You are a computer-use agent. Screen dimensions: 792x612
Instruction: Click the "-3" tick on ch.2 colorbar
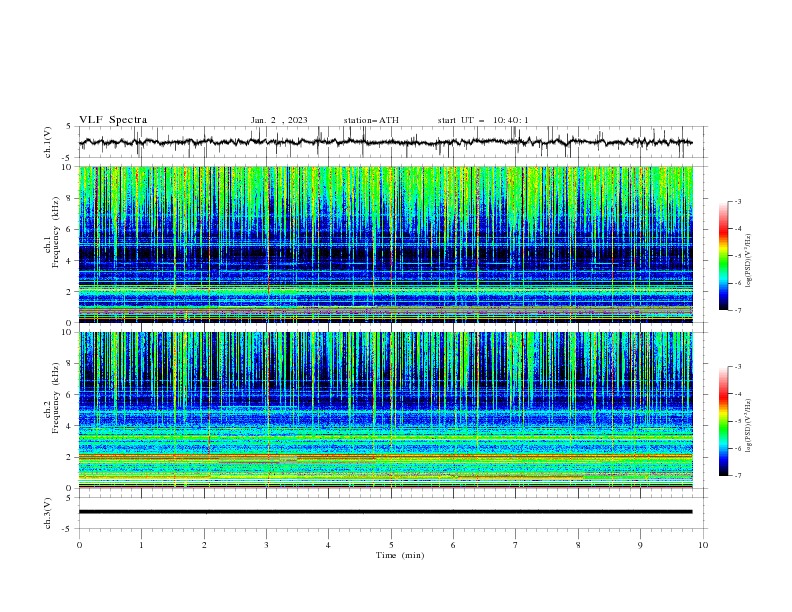[738, 367]
